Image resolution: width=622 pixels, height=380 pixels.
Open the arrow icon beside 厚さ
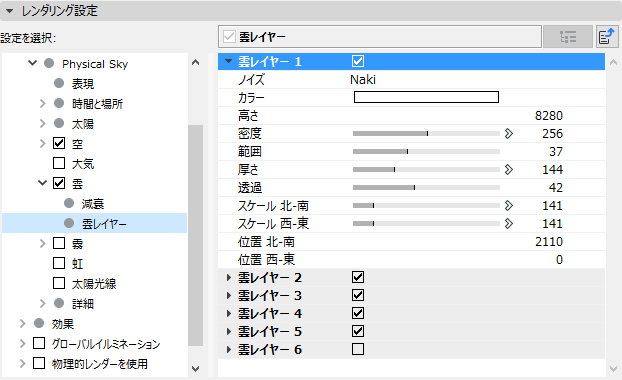(x=509, y=170)
